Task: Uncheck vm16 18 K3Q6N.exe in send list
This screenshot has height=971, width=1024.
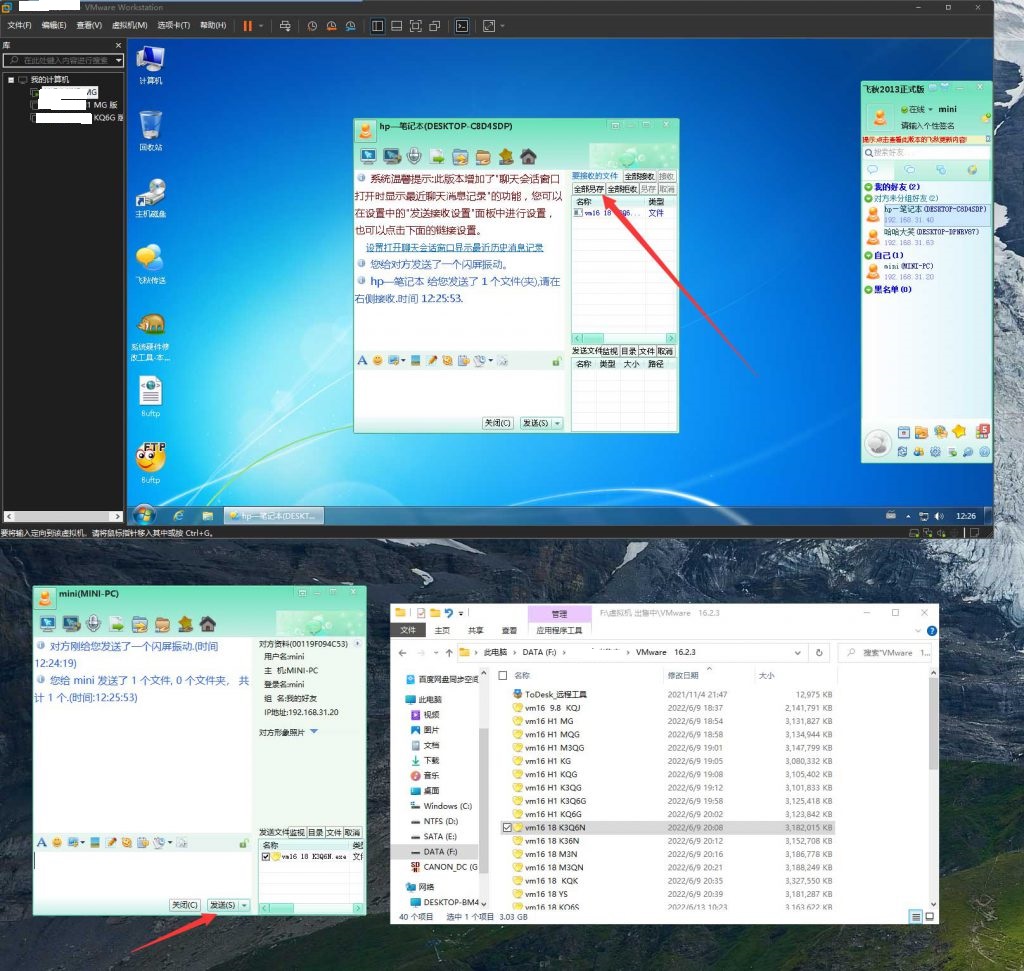Action: pos(265,857)
